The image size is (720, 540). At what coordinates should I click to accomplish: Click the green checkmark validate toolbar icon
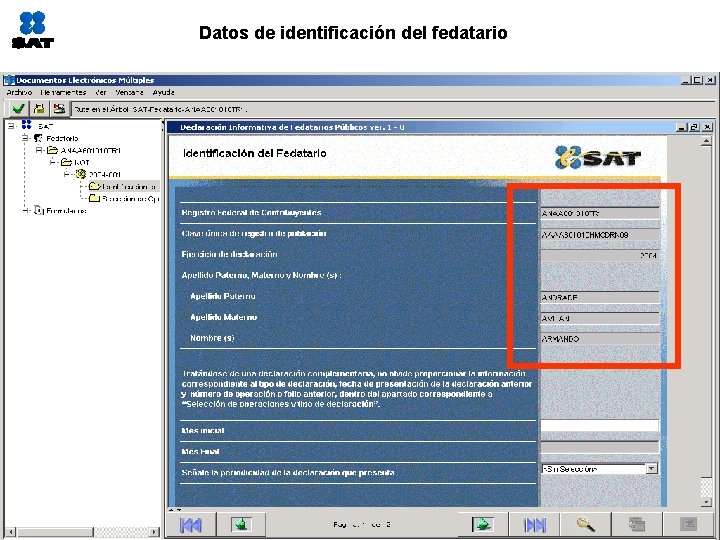(18, 109)
